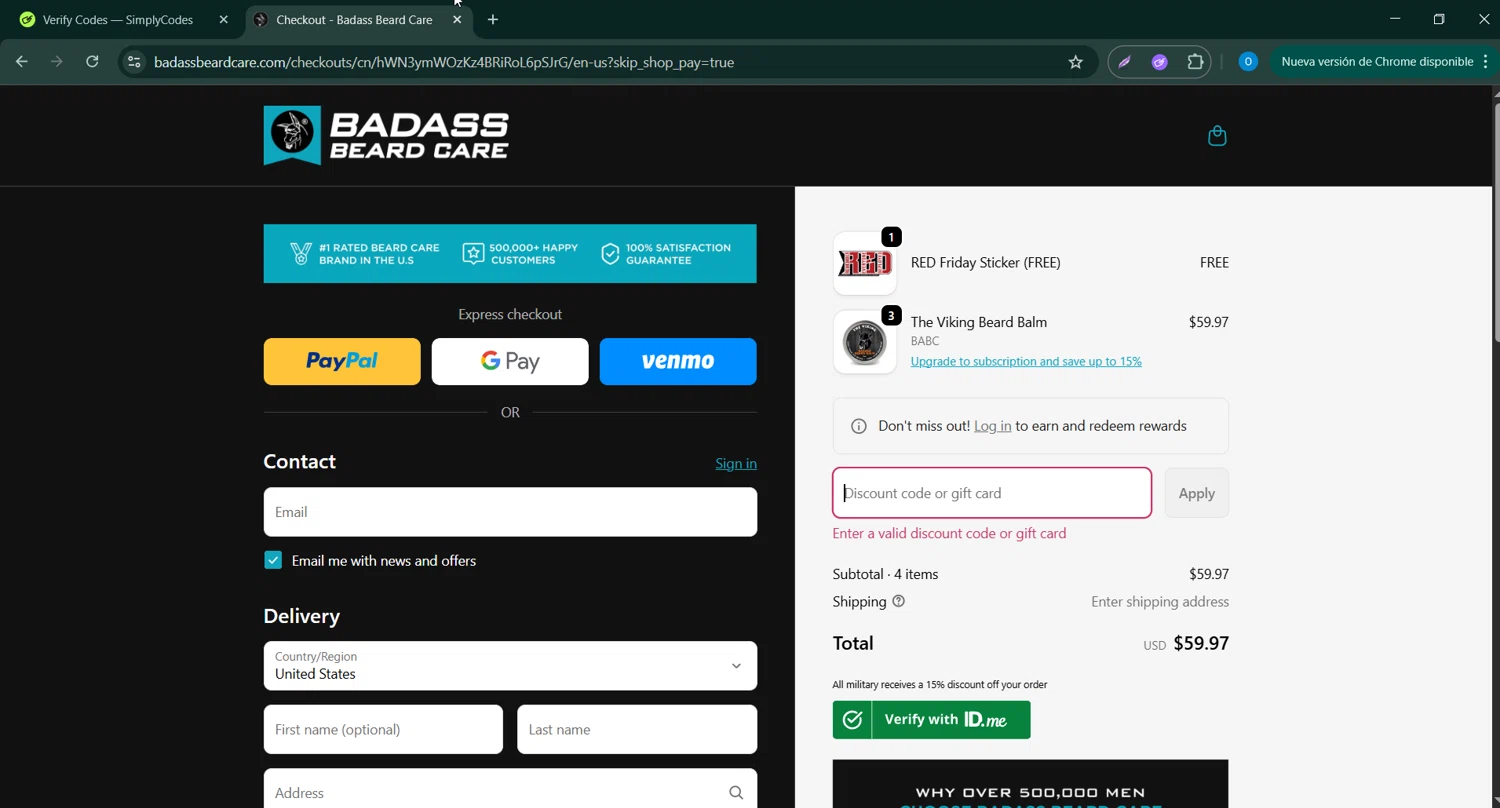Pay with Venmo button
Image resolution: width=1500 pixels, height=808 pixels.
(x=678, y=361)
